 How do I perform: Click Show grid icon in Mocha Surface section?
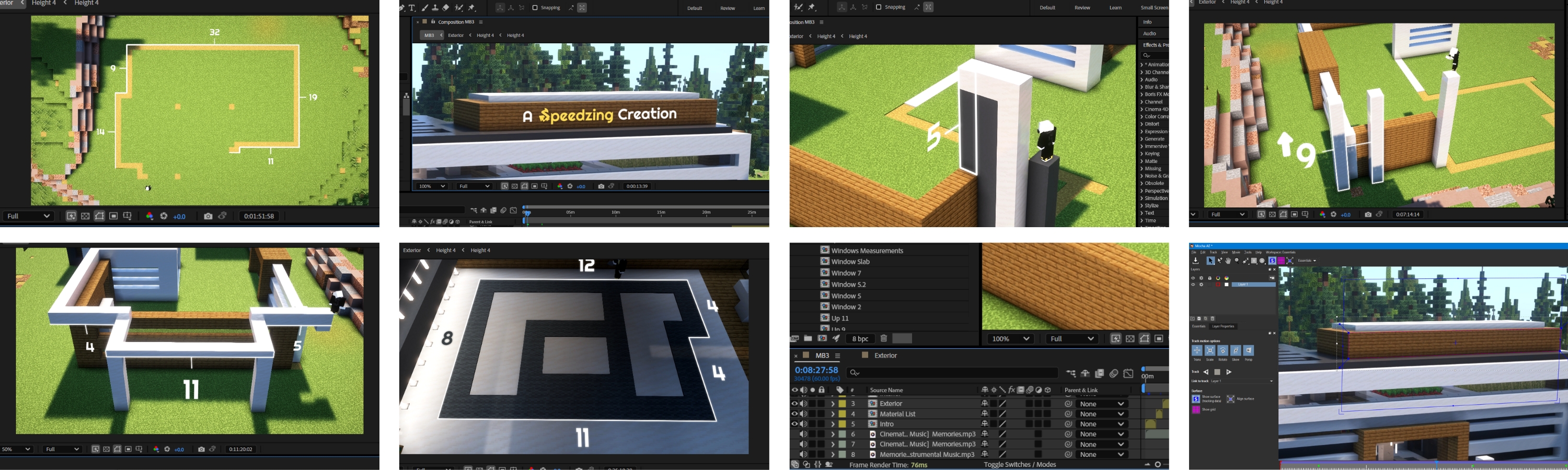coord(1196,410)
